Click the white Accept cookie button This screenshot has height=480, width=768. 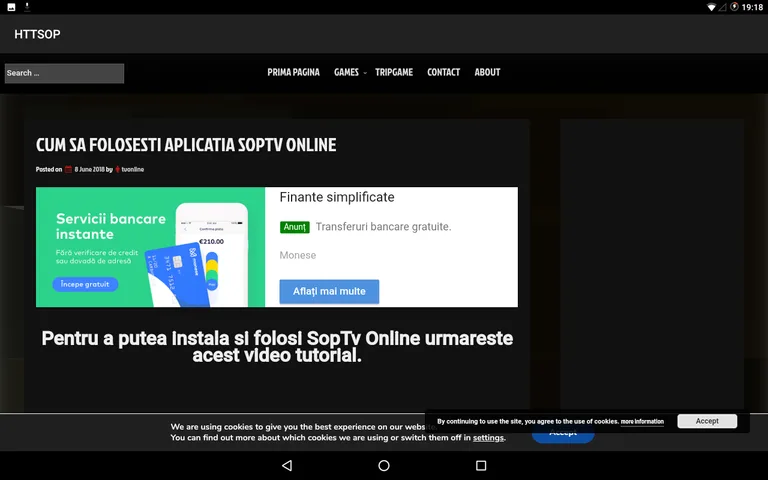coord(707,421)
